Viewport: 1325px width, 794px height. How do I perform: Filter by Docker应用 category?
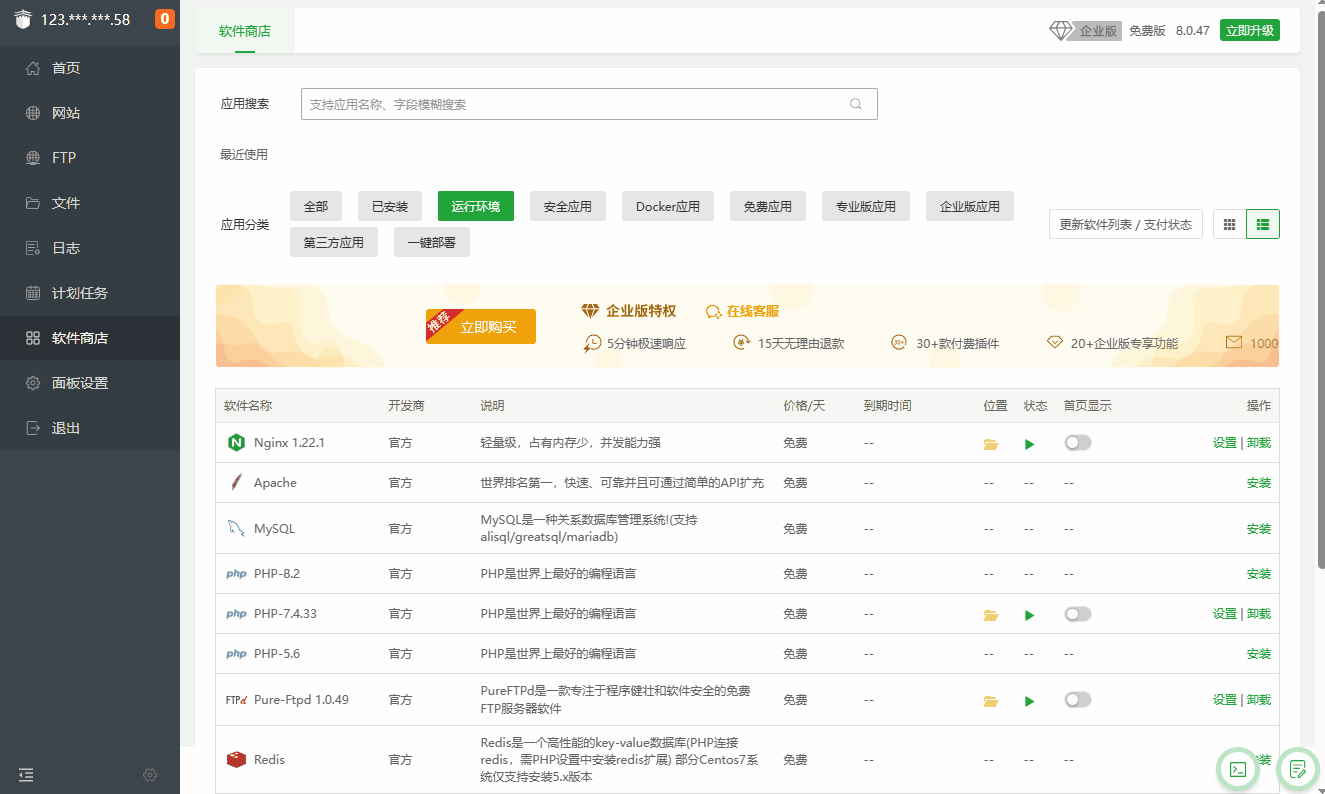[668, 206]
